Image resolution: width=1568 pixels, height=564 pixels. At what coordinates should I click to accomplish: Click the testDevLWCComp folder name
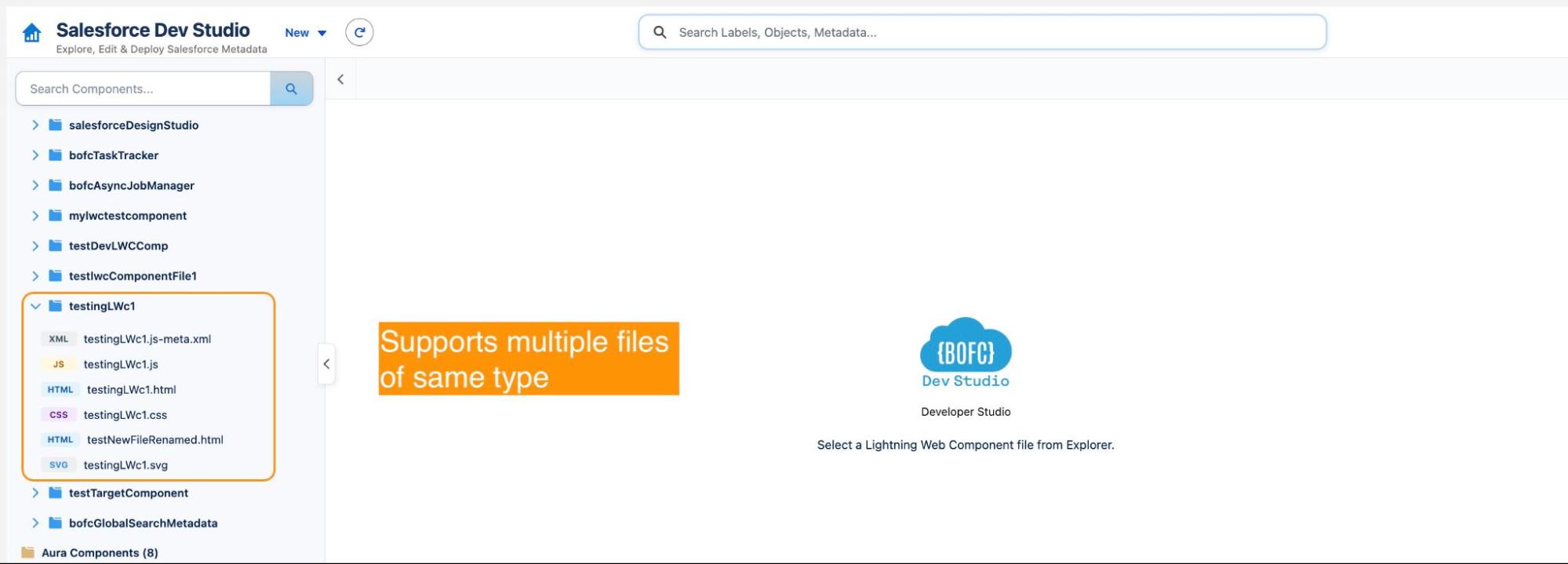(118, 246)
